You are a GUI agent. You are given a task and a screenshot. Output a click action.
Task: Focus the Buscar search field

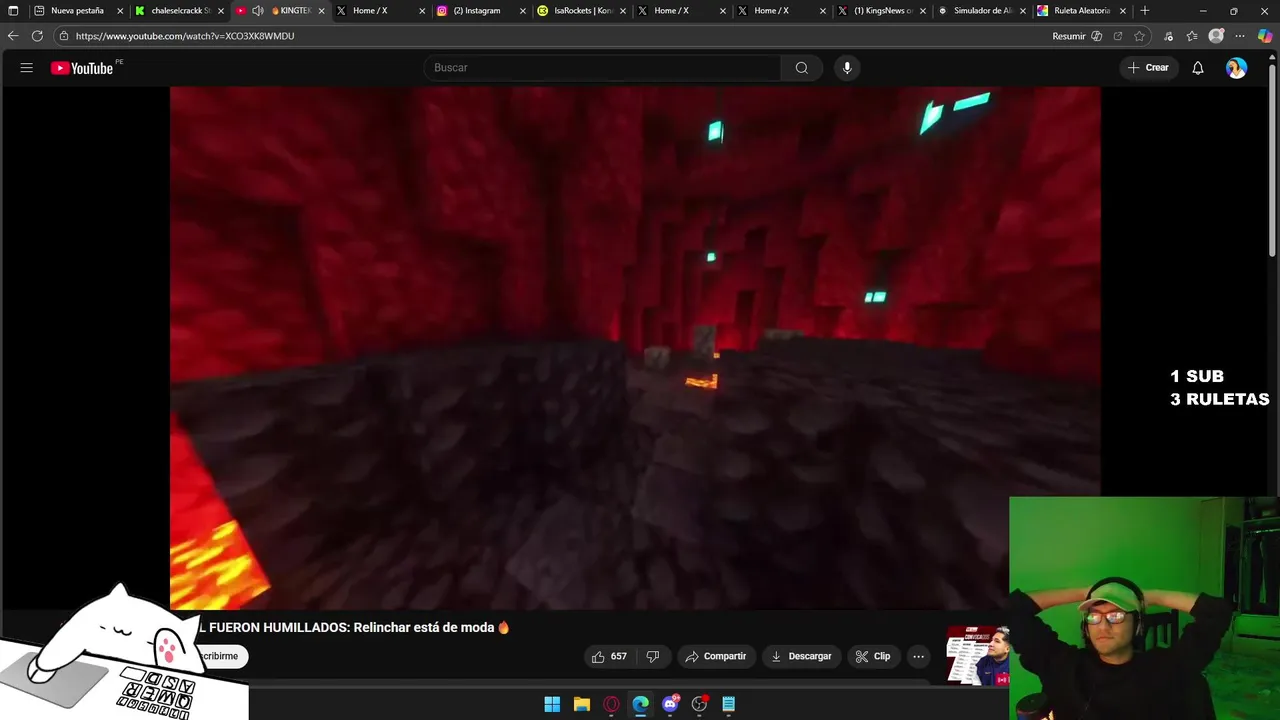point(602,68)
